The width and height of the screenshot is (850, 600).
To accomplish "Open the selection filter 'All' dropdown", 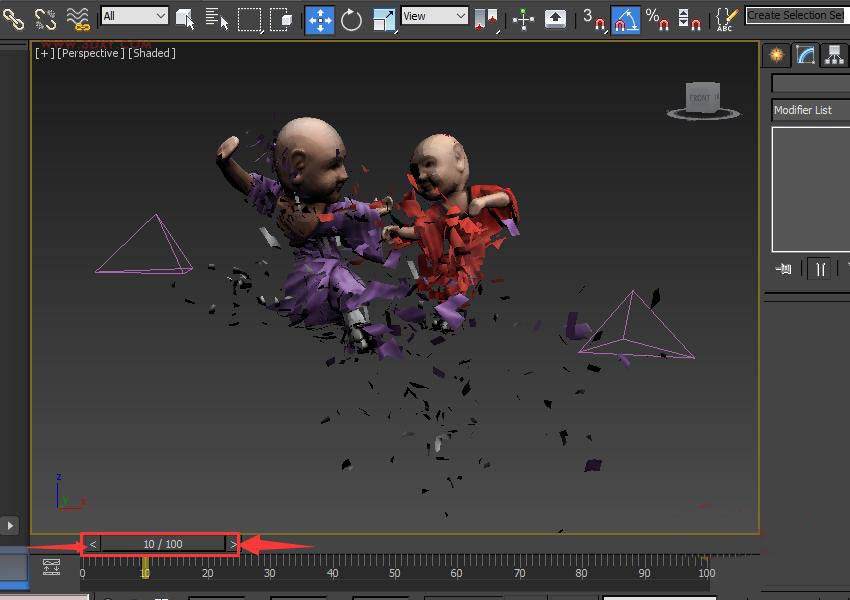I will (x=135, y=16).
